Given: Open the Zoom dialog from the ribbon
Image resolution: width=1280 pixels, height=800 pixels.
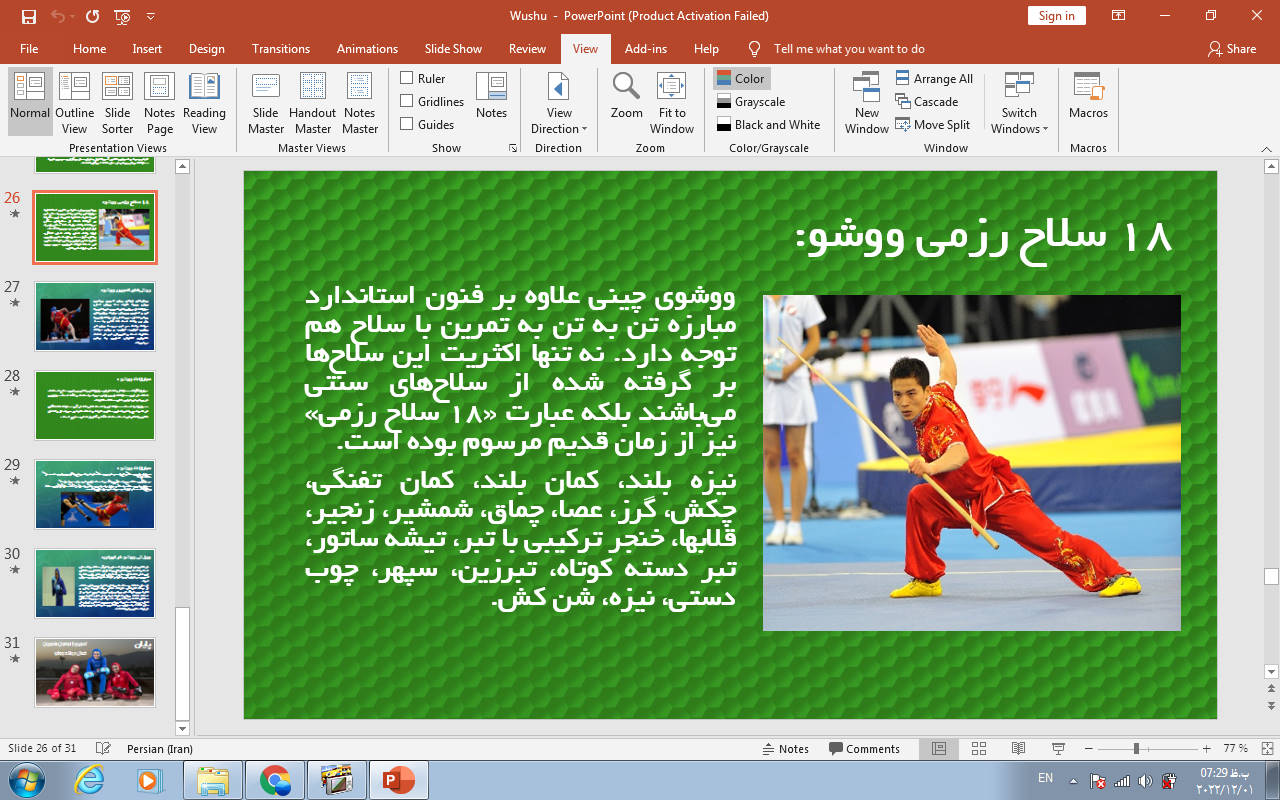Looking at the screenshot, I should pyautogui.click(x=627, y=97).
